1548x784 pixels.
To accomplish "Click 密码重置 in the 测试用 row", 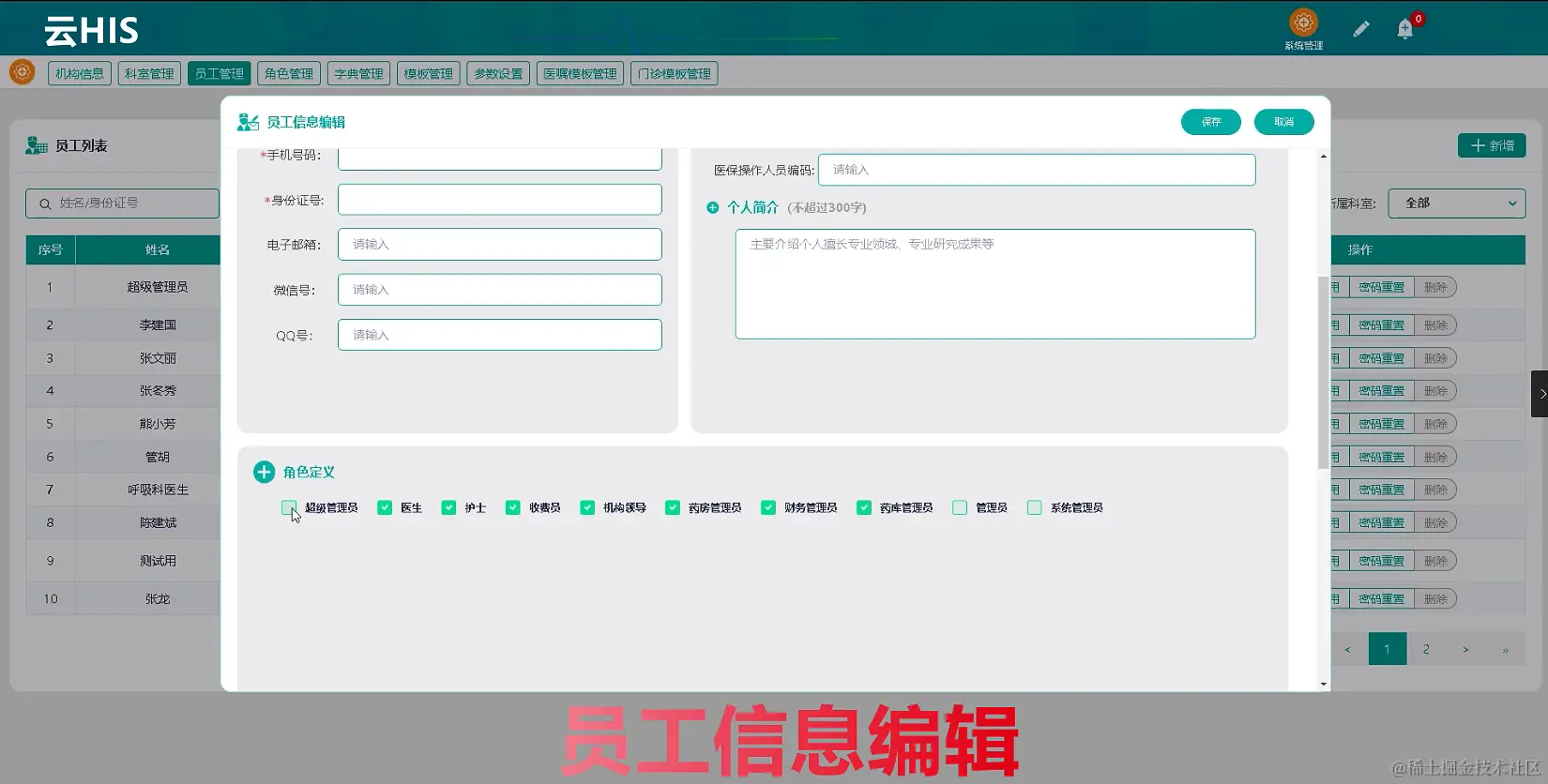I will coord(1382,561).
